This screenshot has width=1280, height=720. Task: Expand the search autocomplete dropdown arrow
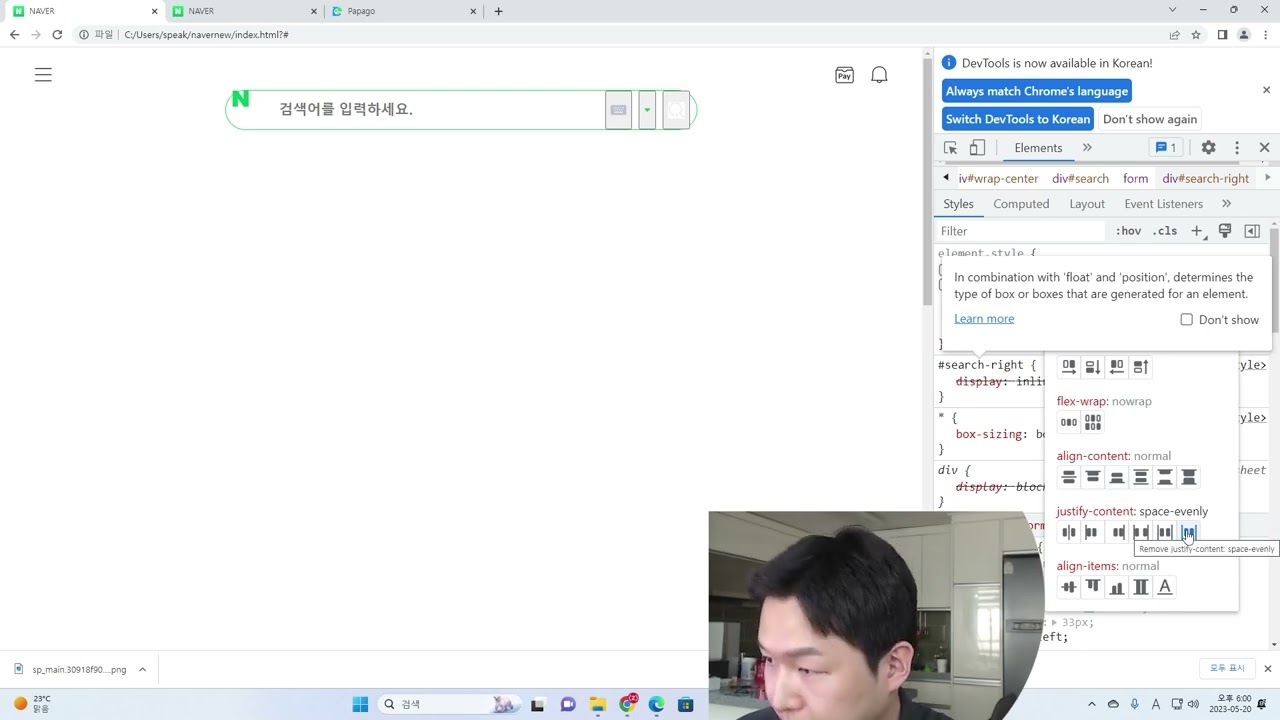pos(647,110)
